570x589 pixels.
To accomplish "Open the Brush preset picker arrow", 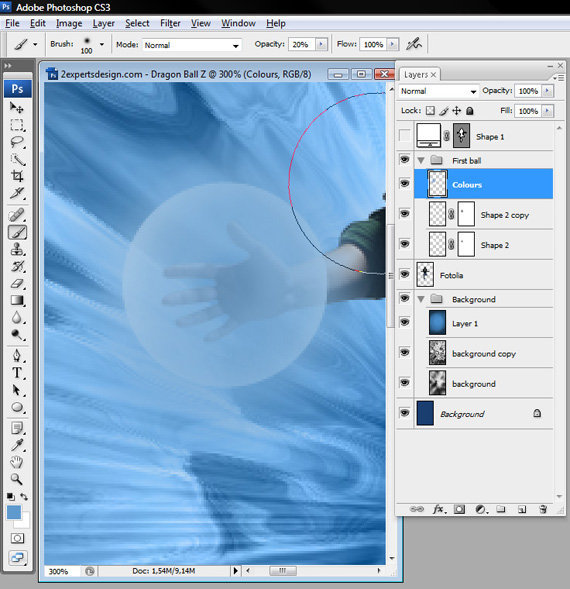I will (101, 44).
